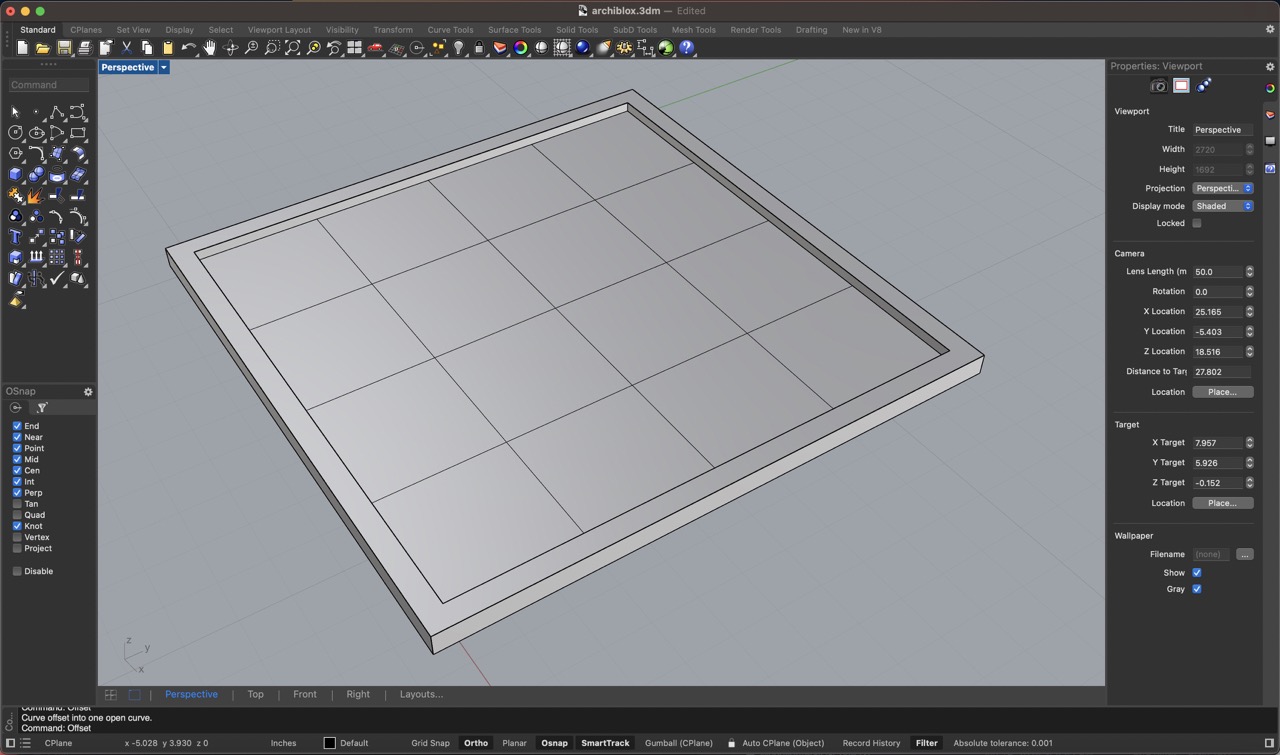Uncheck the Wallpaper Gray checkbox
Image resolution: width=1280 pixels, height=755 pixels.
[x=1197, y=589]
